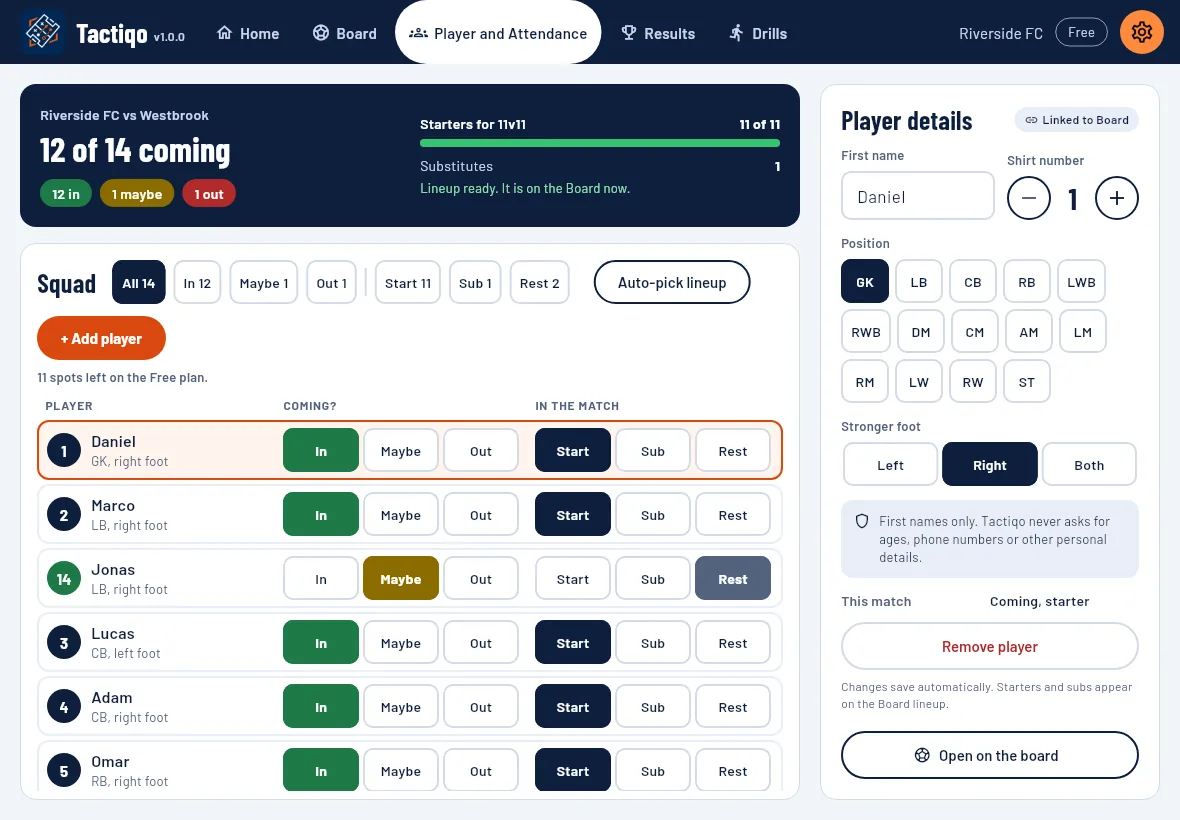
Task: Set Adam to Rest in the match
Action: (732, 706)
